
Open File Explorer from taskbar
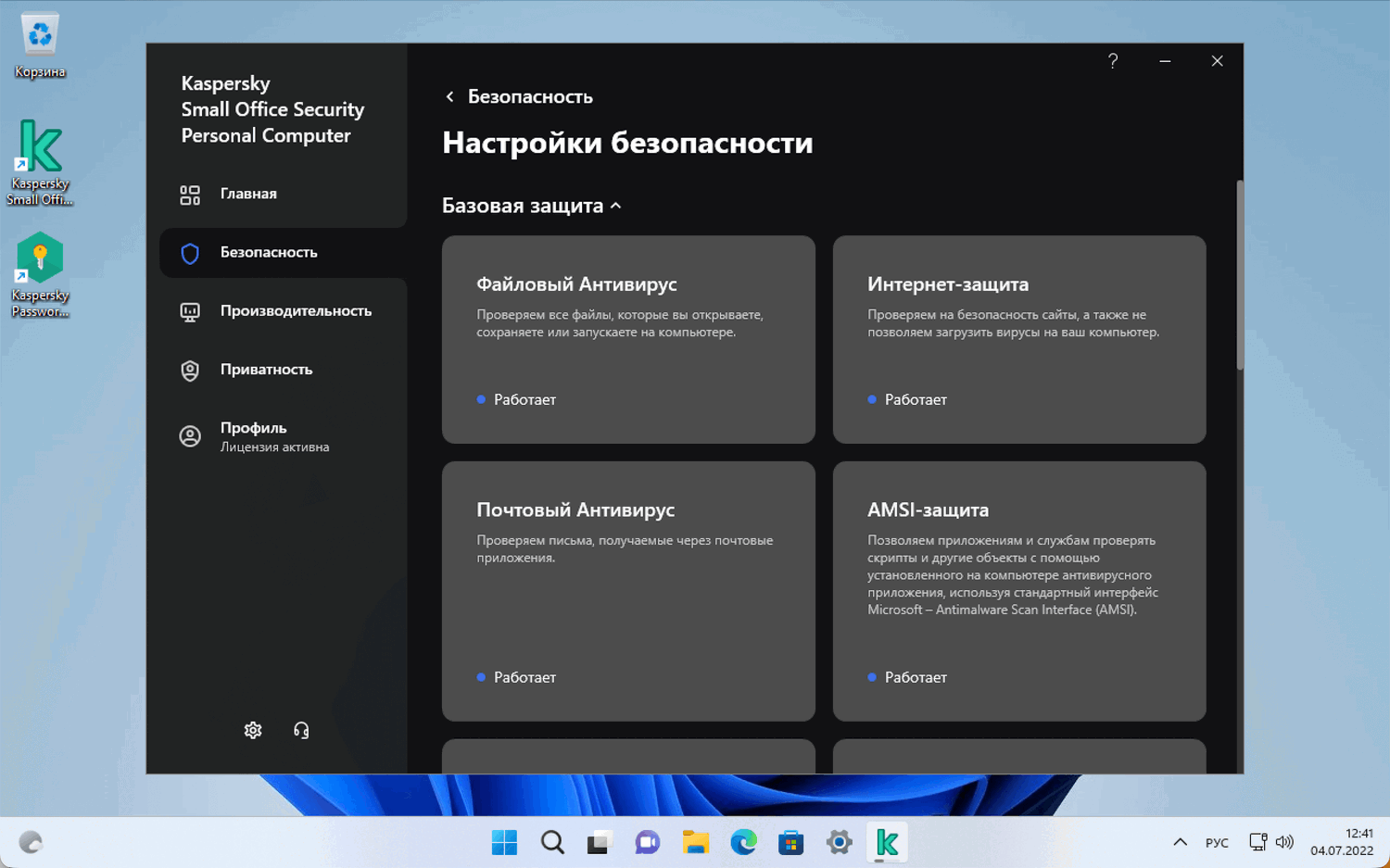[696, 842]
